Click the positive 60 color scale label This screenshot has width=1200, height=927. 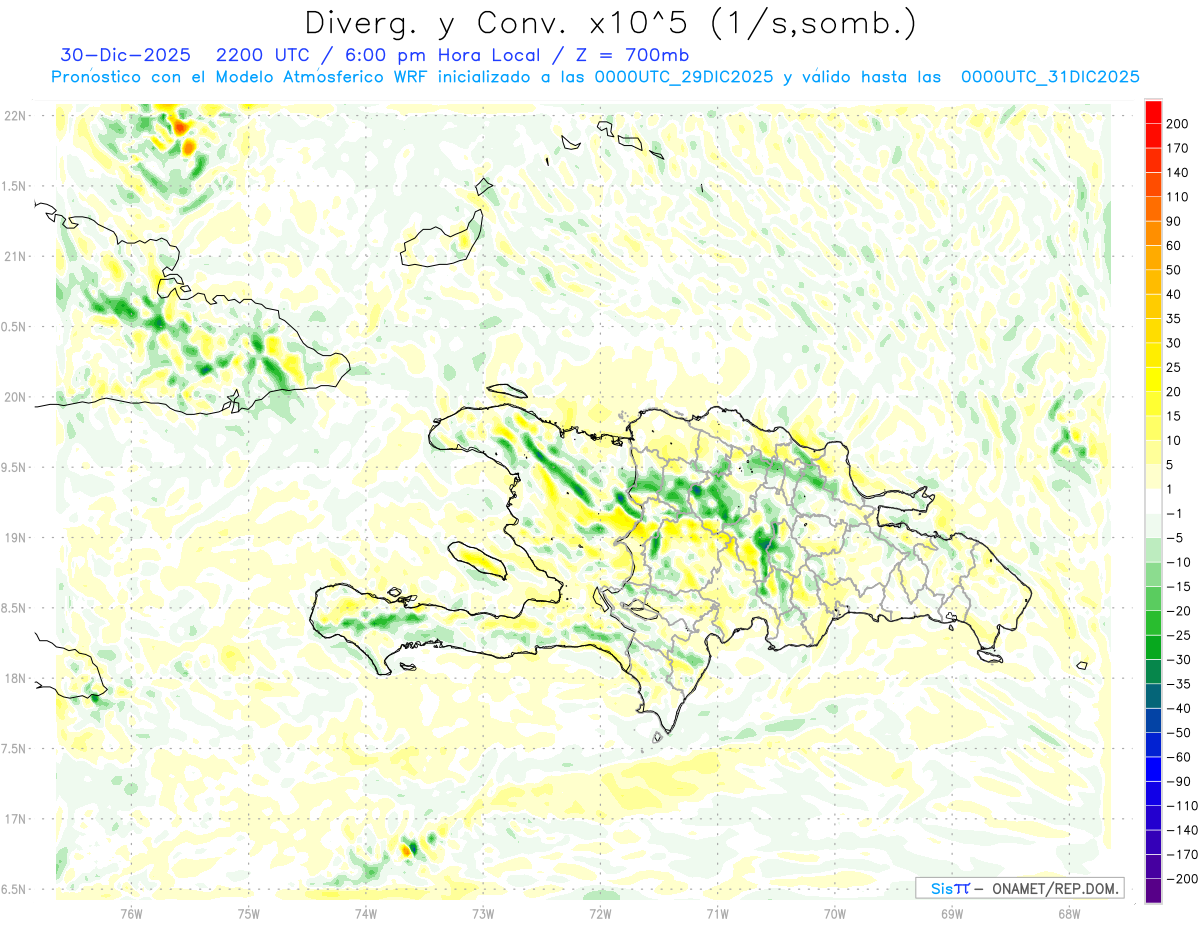pos(1174,246)
